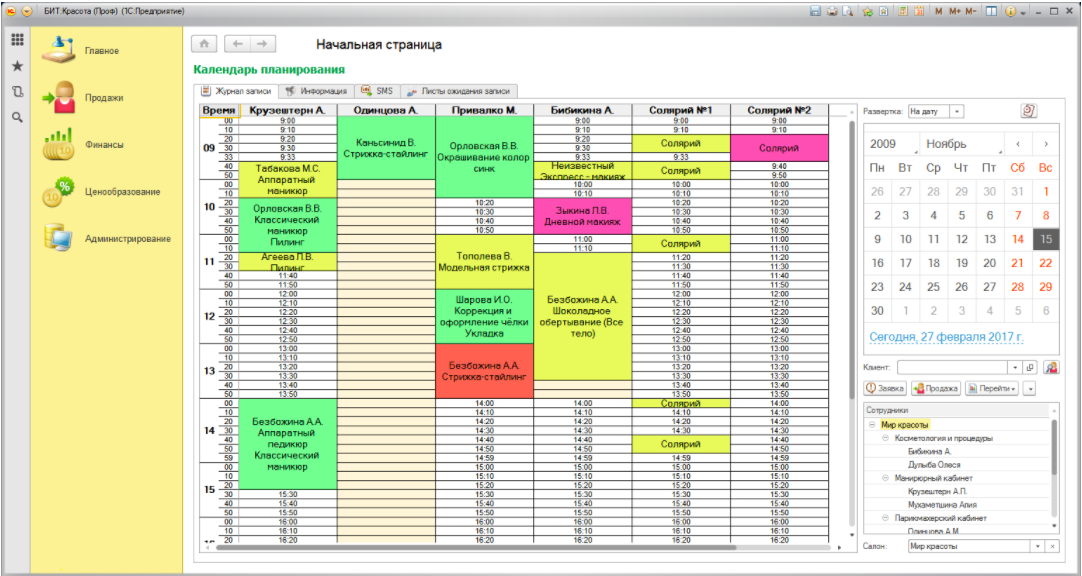
Task: Open the year 2009 selector
Action: (893, 144)
